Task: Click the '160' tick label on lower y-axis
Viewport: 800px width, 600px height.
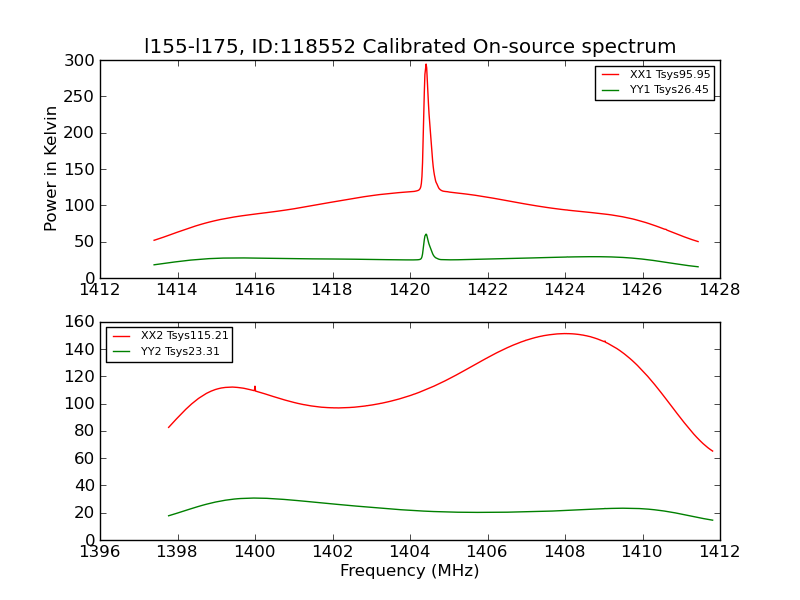Action: (x=81, y=323)
